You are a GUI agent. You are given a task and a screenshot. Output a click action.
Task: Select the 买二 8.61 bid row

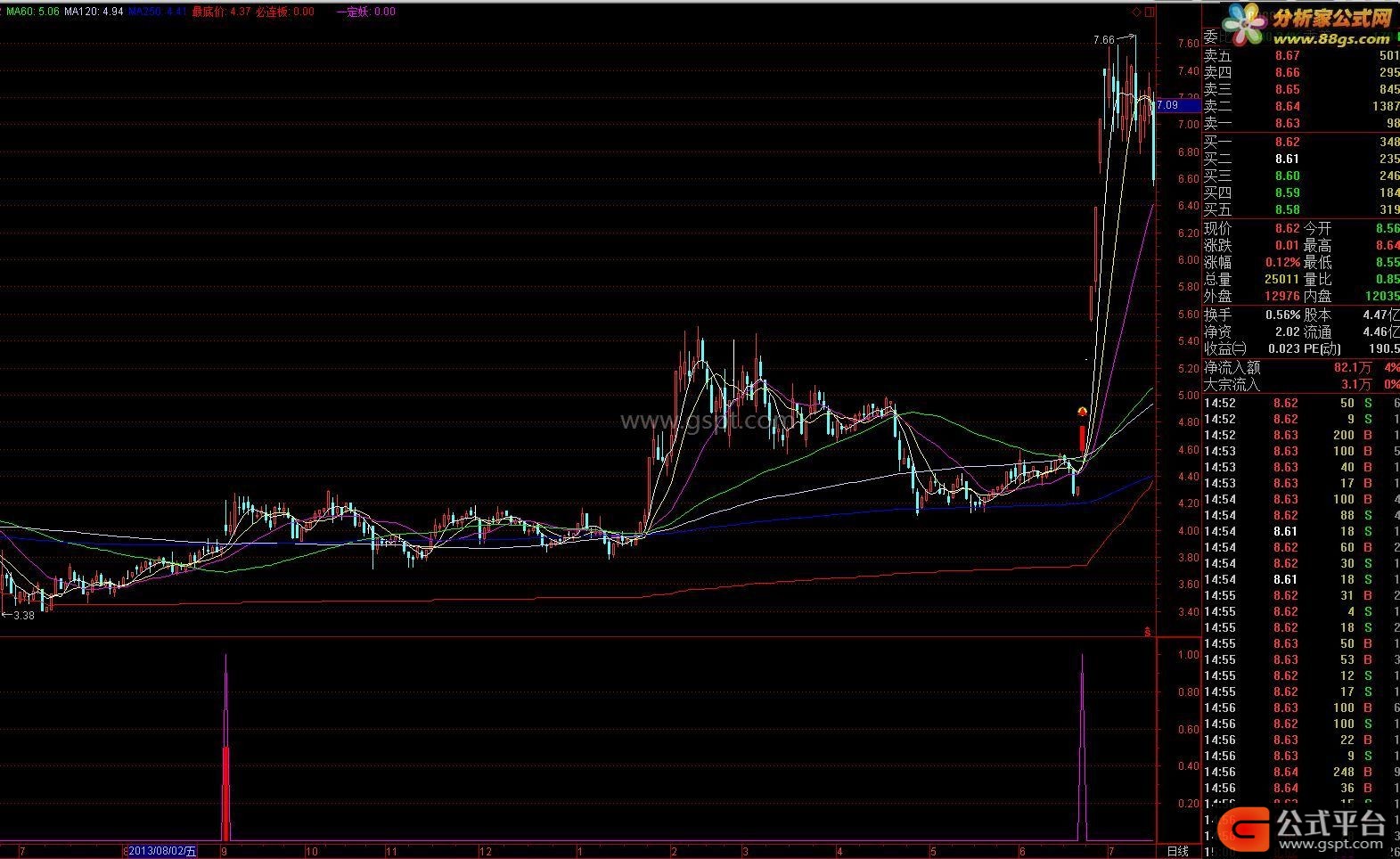[x=1301, y=159]
